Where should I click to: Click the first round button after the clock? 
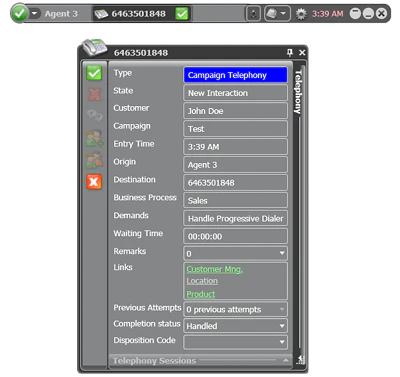coord(355,14)
